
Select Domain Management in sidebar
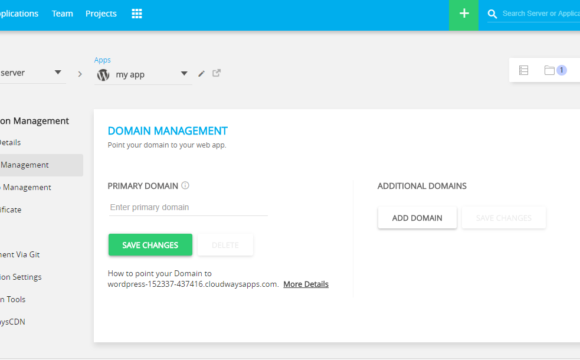point(41,165)
